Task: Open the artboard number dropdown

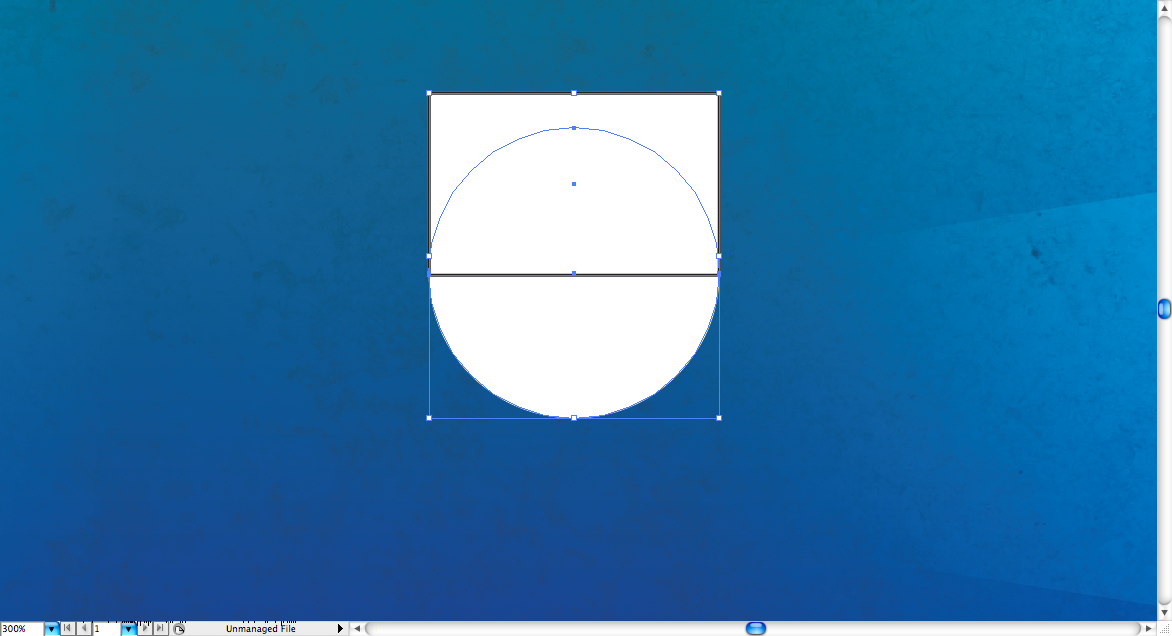Action: (x=128, y=629)
